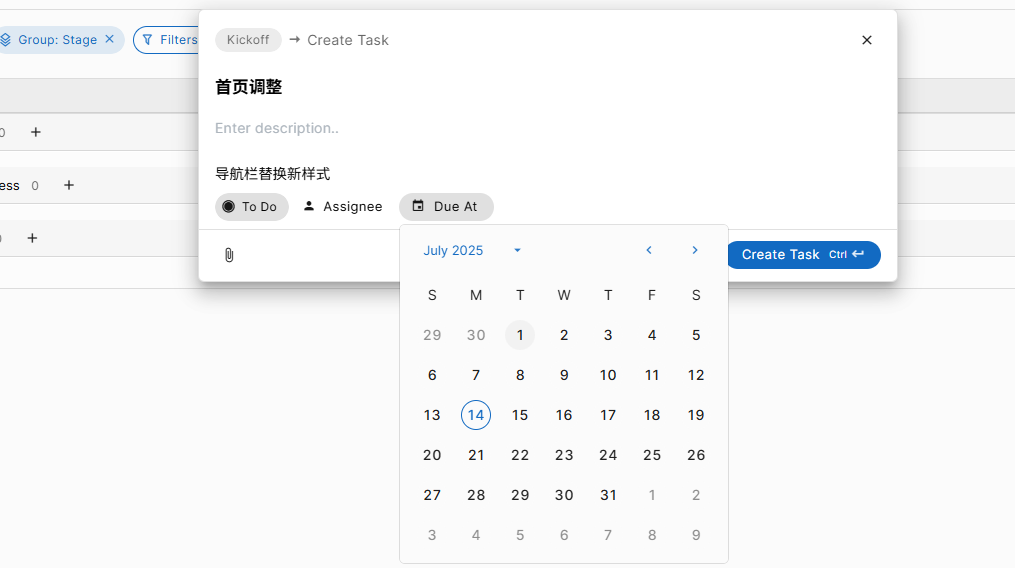Pick July 5 as due date
The height and width of the screenshot is (568, 1015).
pyautogui.click(x=696, y=335)
